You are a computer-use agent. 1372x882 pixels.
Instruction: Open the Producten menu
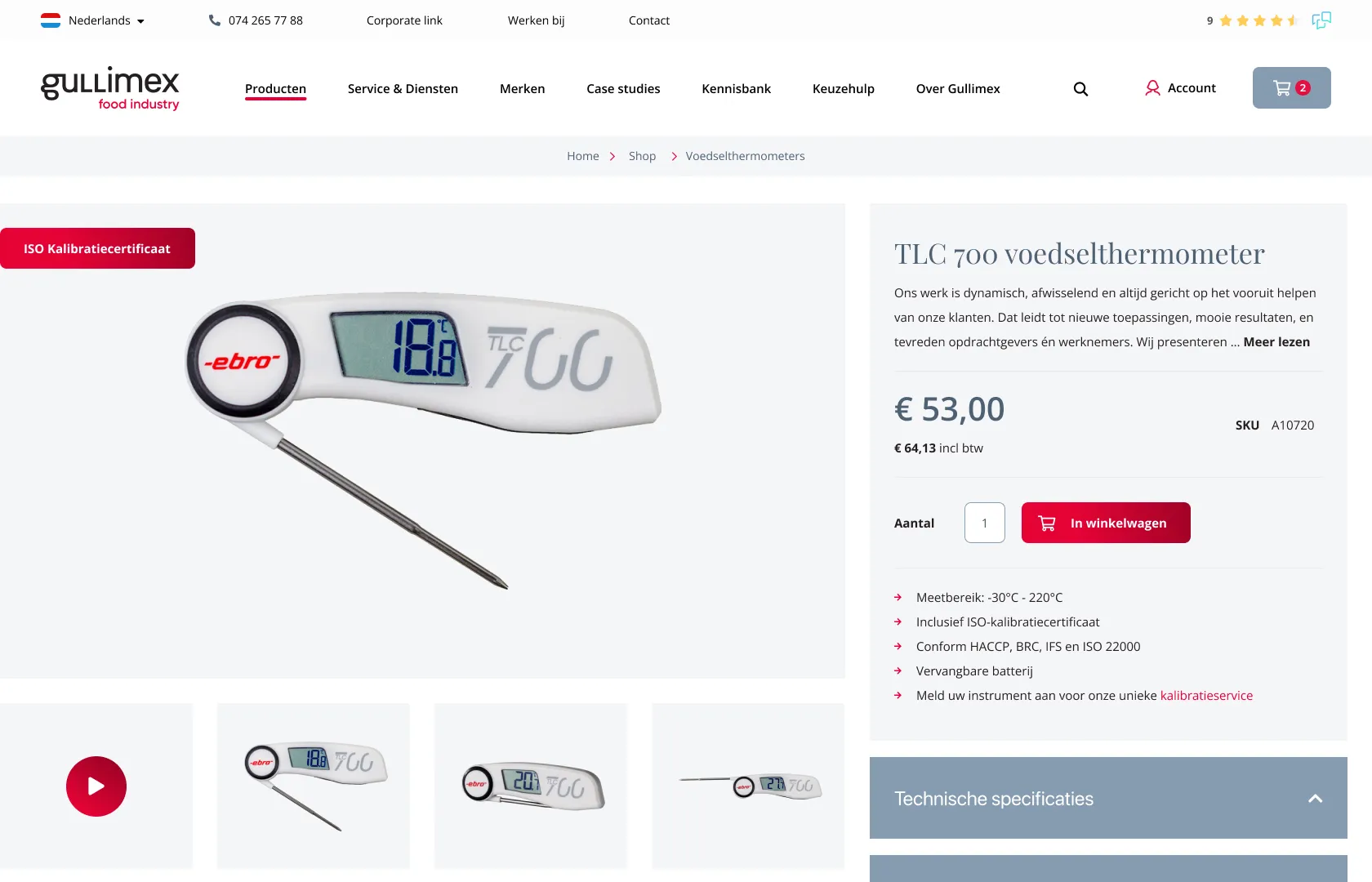click(x=275, y=89)
